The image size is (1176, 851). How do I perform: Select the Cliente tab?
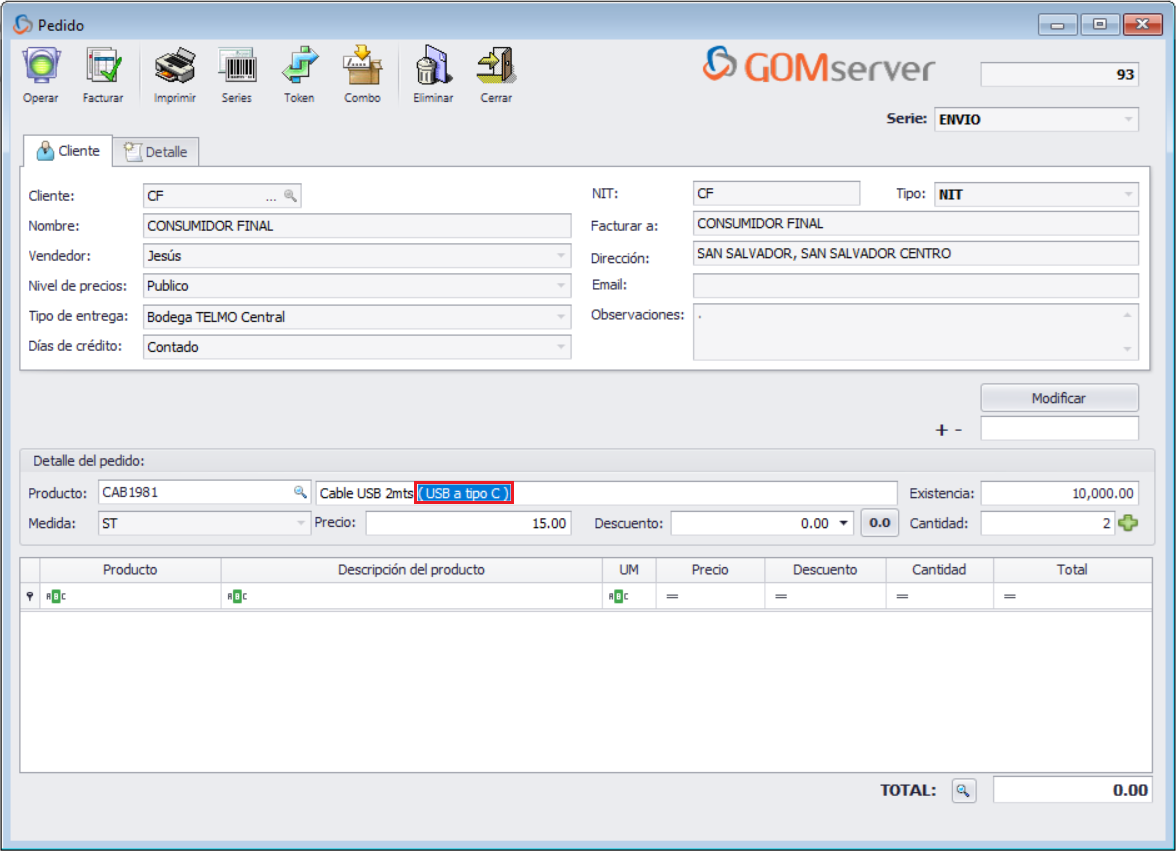[x=68, y=151]
